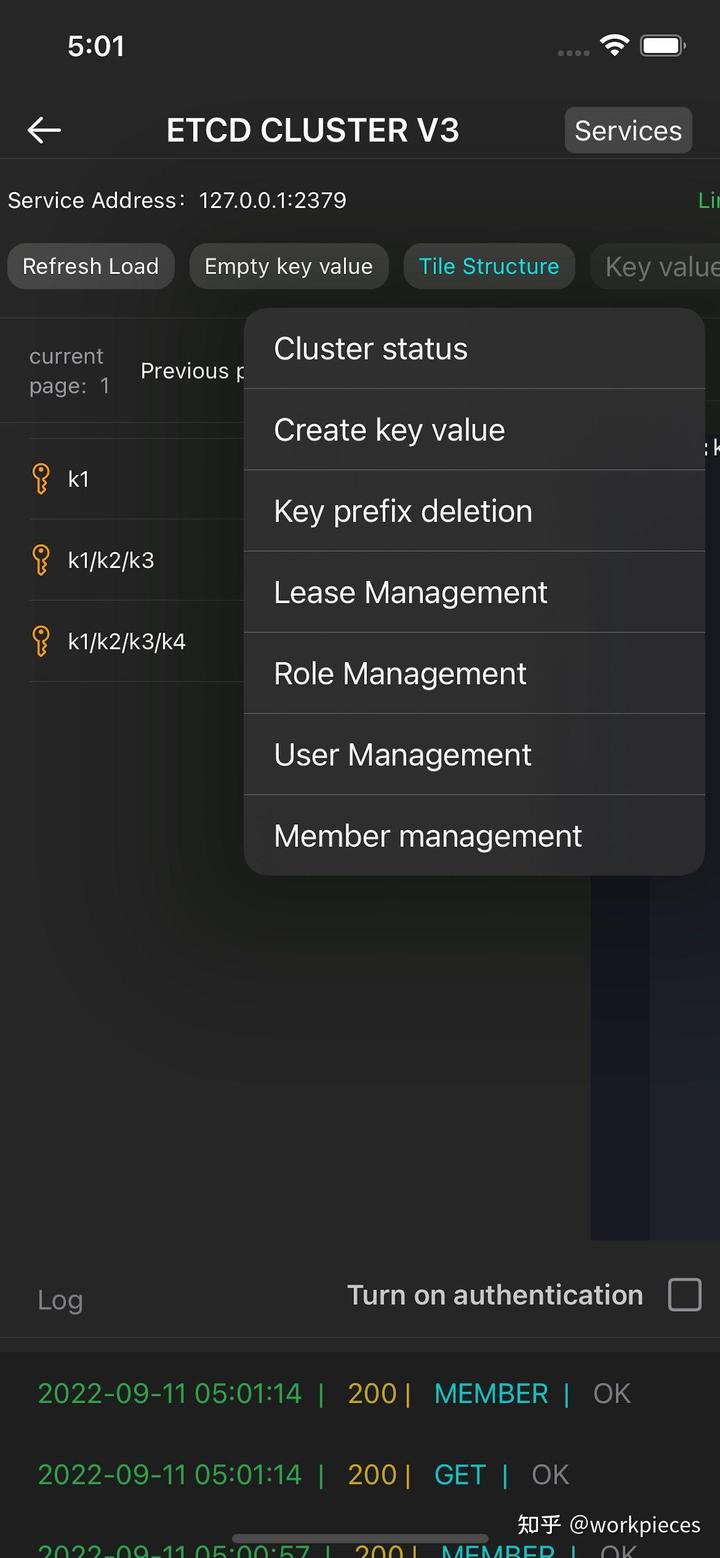Enable the Turn on authentication checkbox
This screenshot has width=720, height=1558.
(684, 1294)
